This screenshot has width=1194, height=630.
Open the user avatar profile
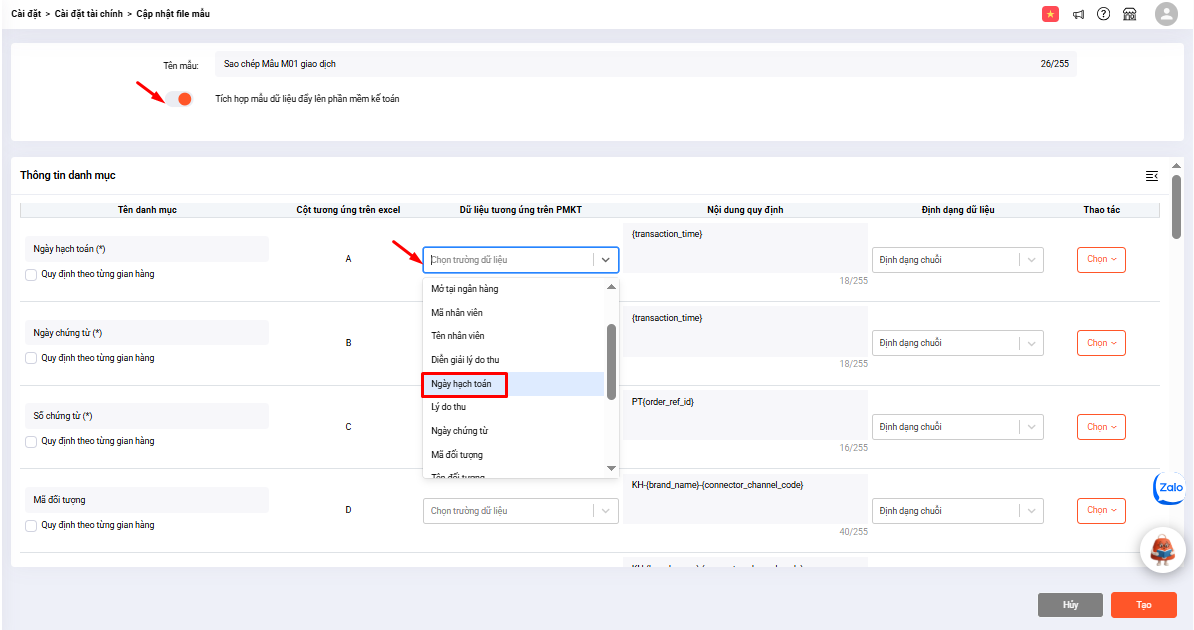(x=1166, y=14)
